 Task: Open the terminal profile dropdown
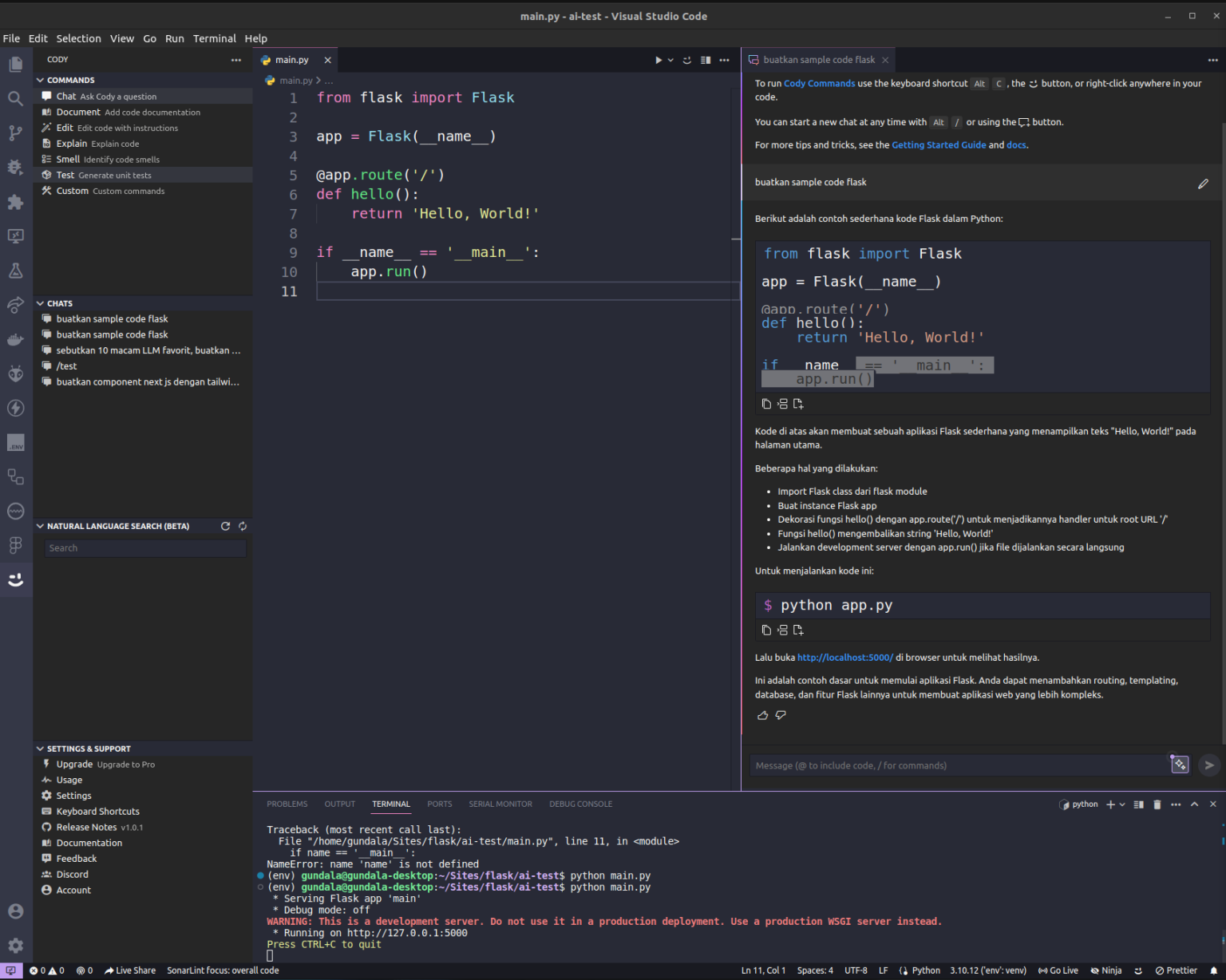click(x=1121, y=804)
